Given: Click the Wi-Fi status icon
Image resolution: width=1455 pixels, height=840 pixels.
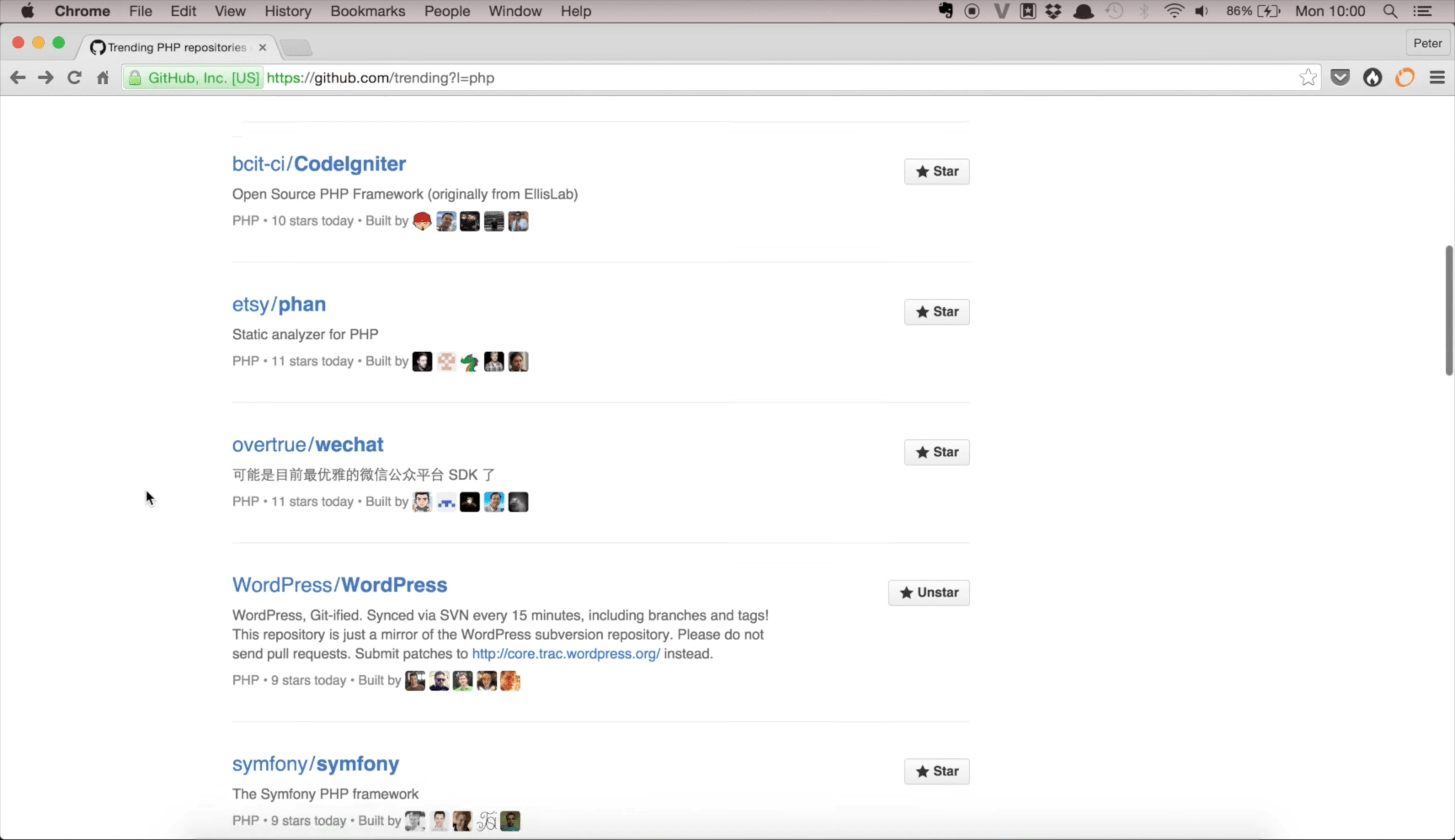Looking at the screenshot, I should [x=1175, y=11].
